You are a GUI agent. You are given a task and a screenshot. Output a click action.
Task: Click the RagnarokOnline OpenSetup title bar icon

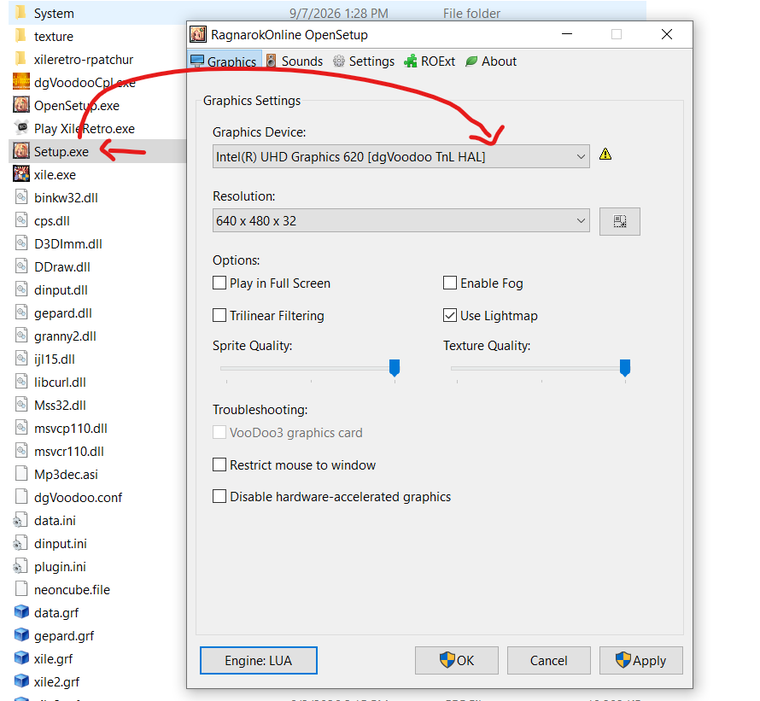tap(198, 34)
